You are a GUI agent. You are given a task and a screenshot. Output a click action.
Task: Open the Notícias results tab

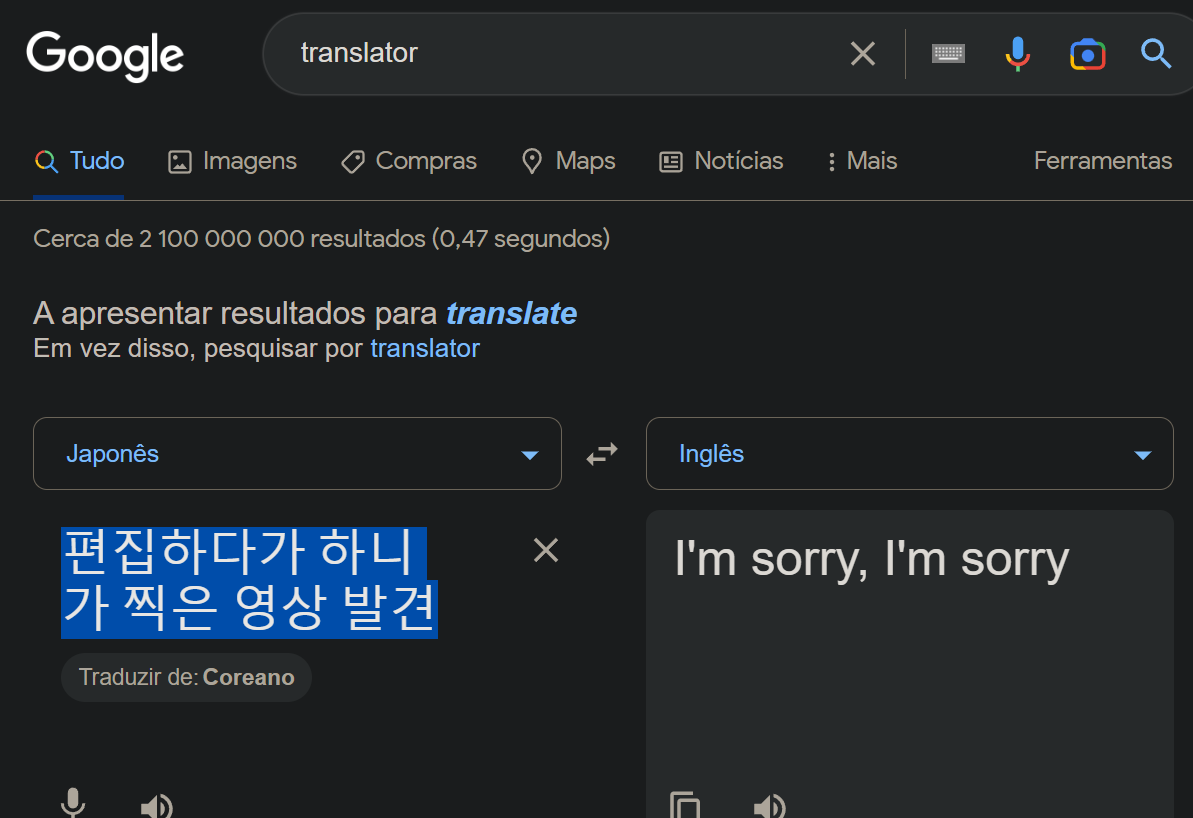coord(720,161)
